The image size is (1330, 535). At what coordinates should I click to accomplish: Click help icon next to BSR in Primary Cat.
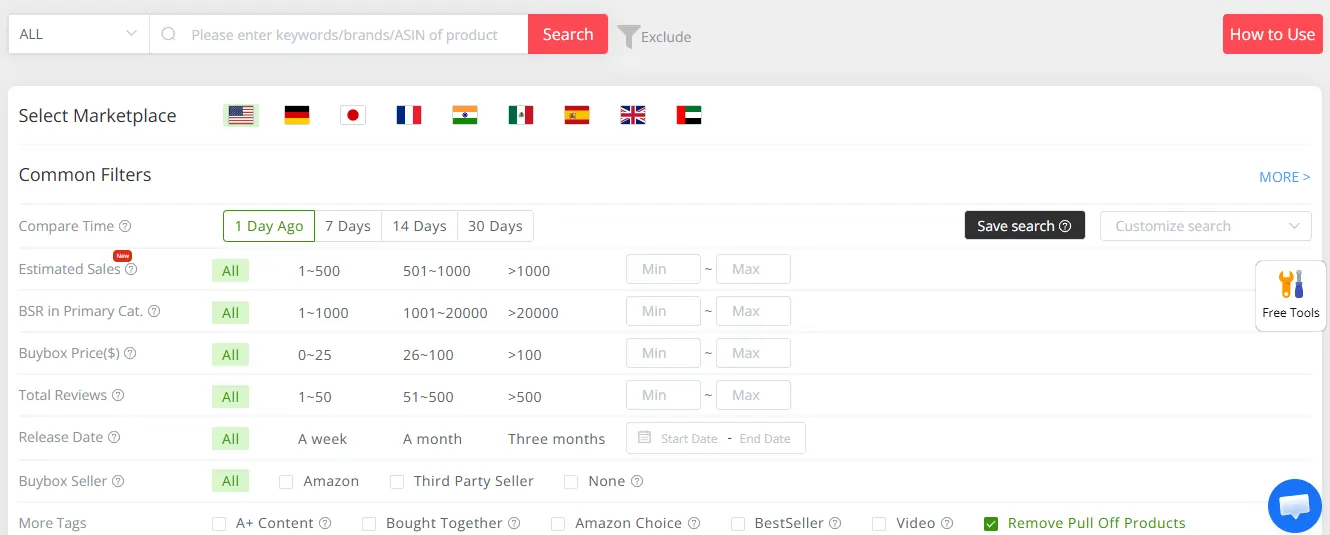tap(154, 311)
